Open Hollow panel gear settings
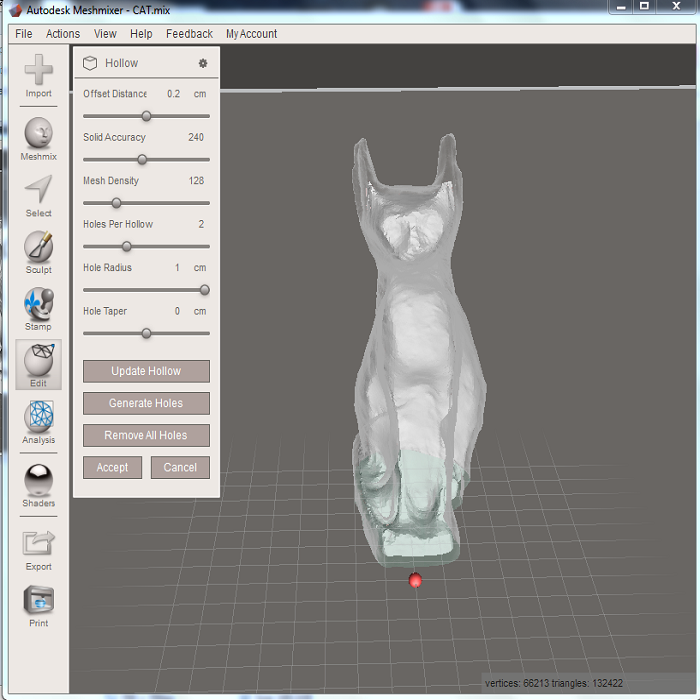Screen dimensions: 700x700 [203, 63]
